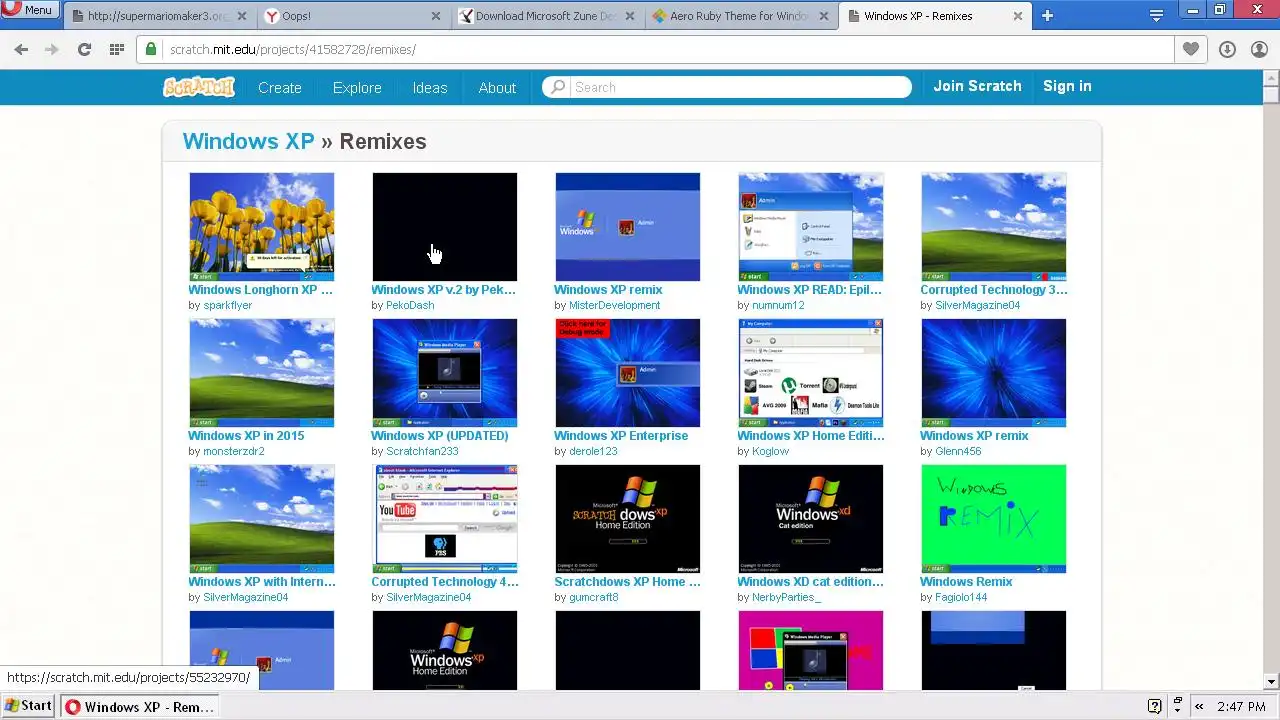
Task: Open Corrupted Technology 4 YouTube thumbnail
Action: click(x=445, y=519)
